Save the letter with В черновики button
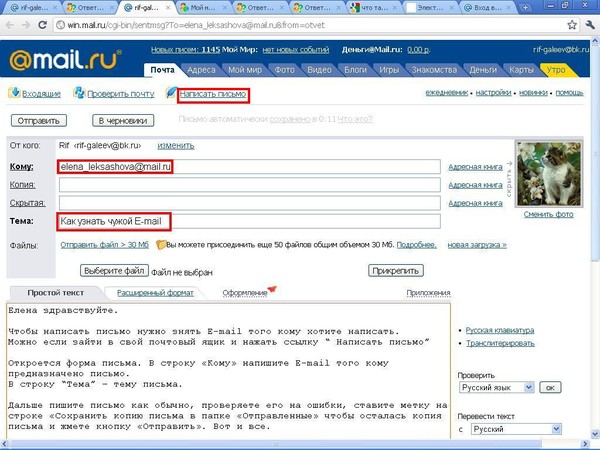The height and width of the screenshot is (450, 600). 123,121
